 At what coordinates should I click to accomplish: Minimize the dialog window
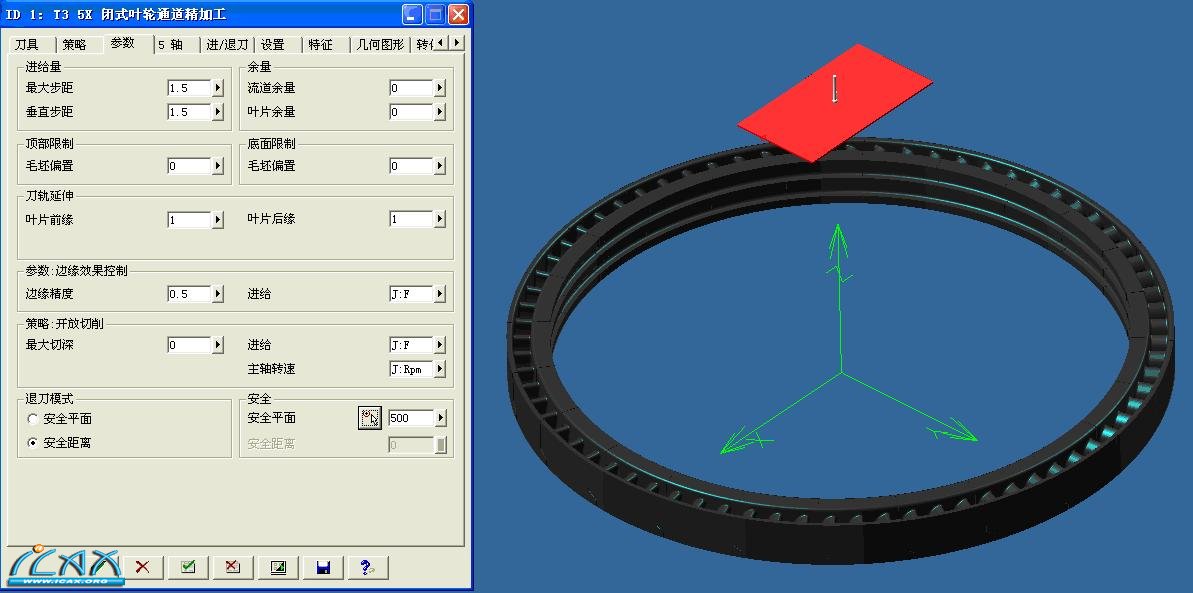412,14
